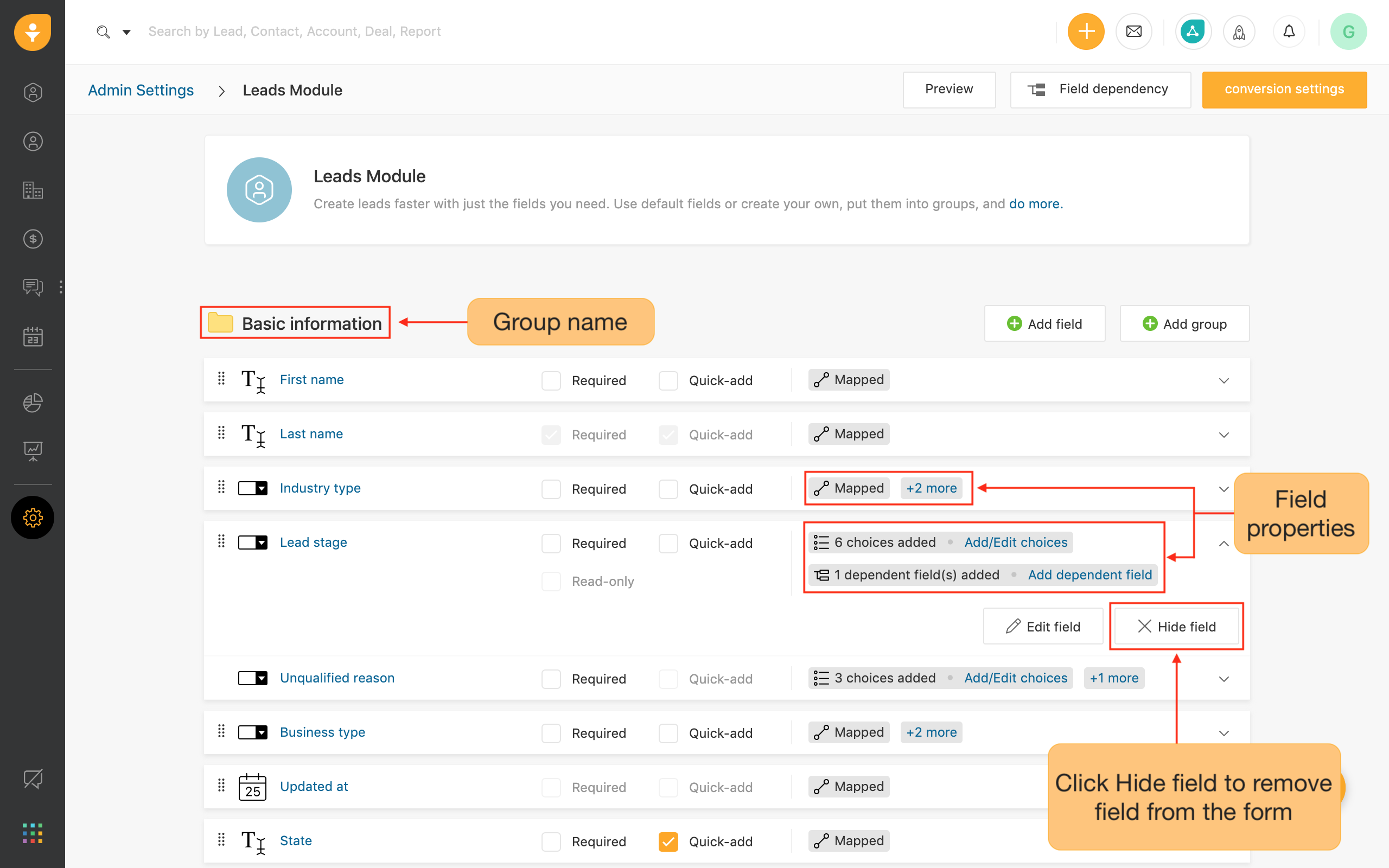This screenshot has height=868, width=1389.
Task: Open calendar icon in sidebar
Action: 33,337
